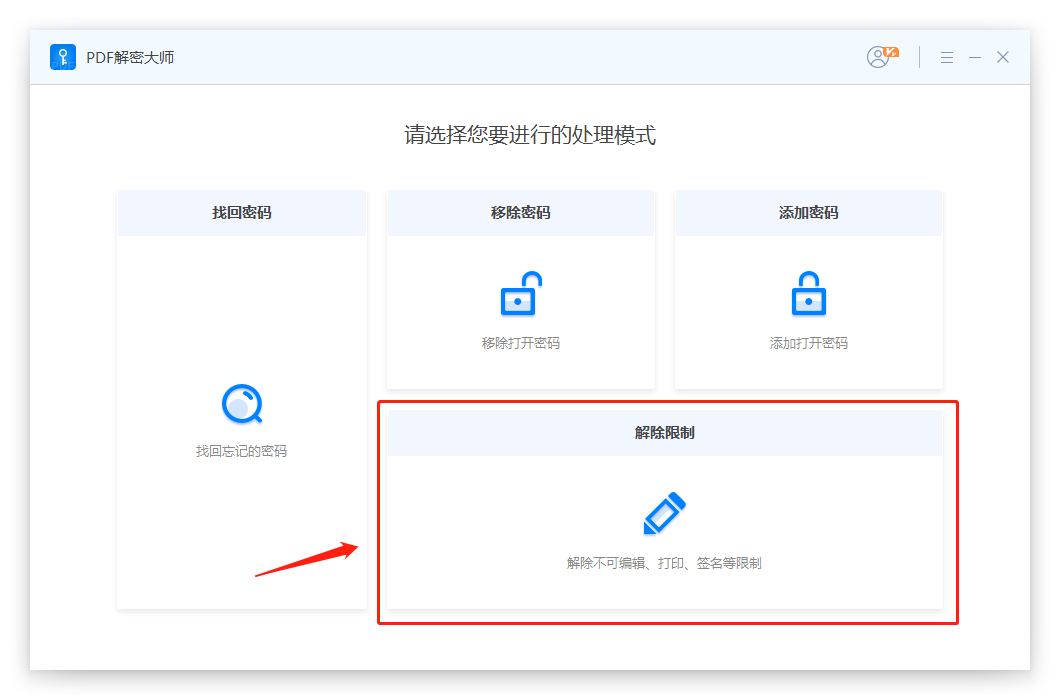Click the 移除打开密码 label
The height and width of the screenshot is (700, 1060).
coord(521,343)
